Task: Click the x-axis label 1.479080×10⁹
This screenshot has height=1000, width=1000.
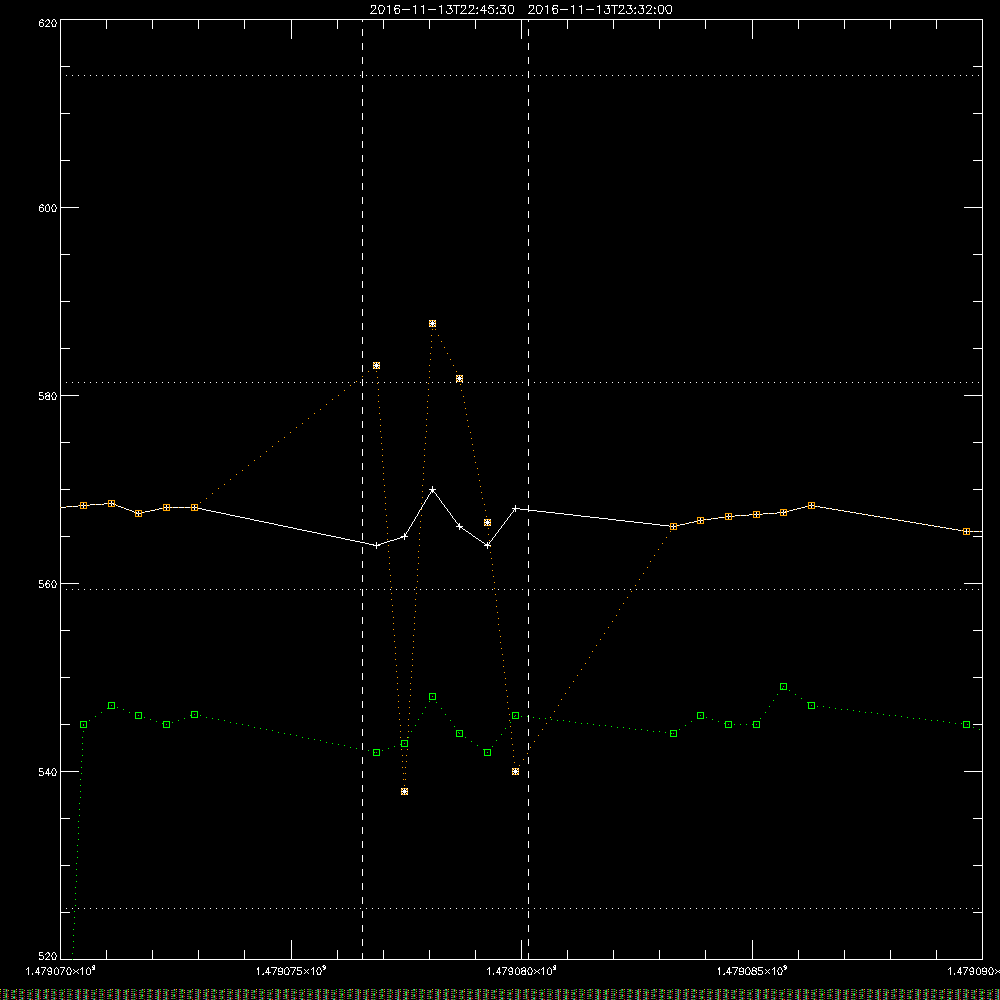Action: 521,971
